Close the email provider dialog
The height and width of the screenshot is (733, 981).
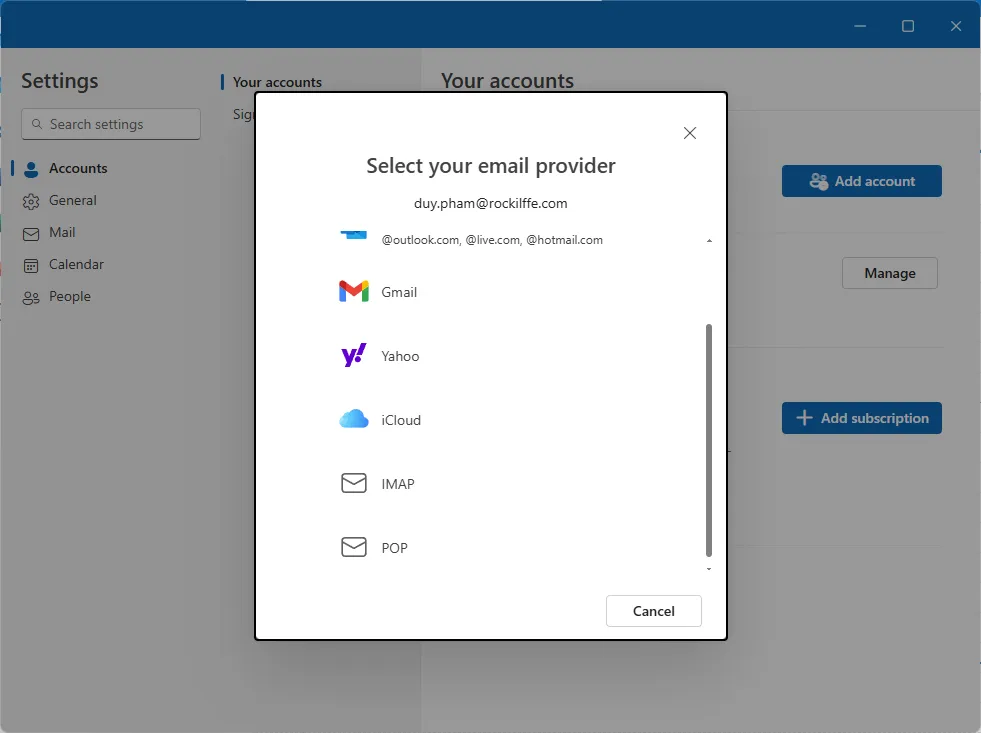[x=689, y=132]
